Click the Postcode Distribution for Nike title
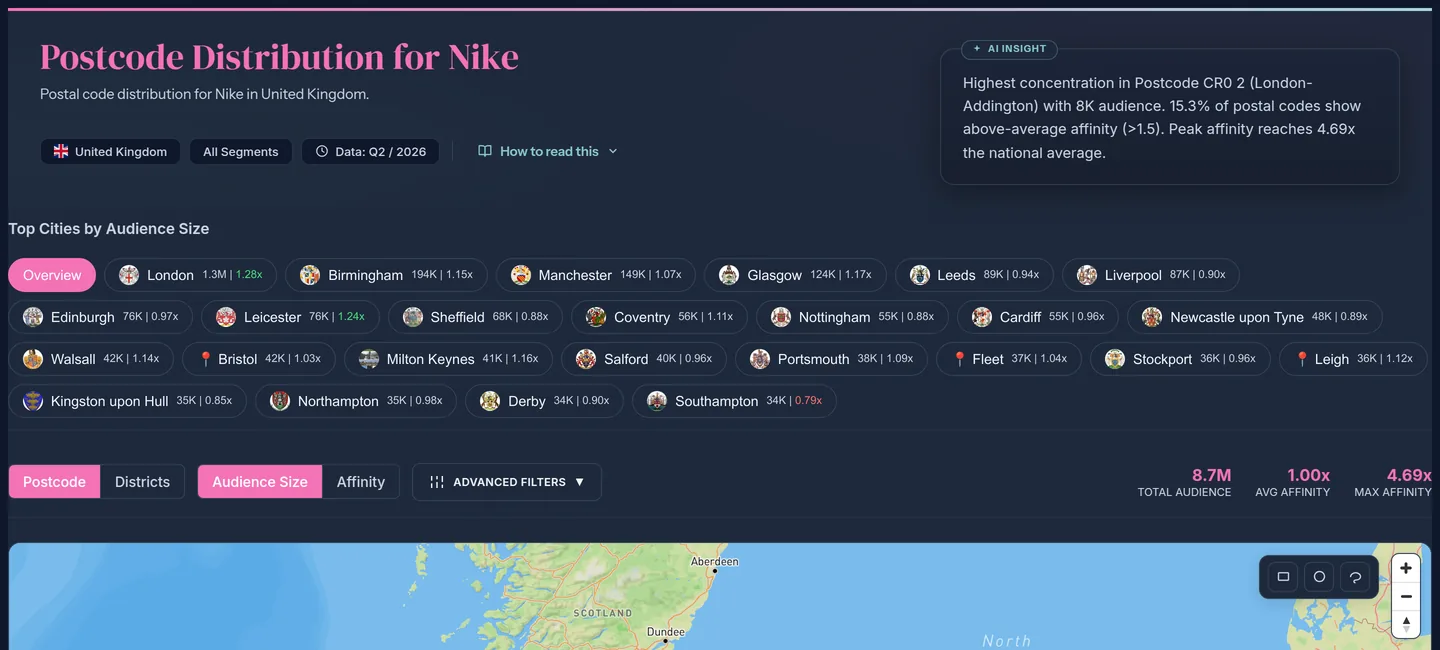The height and width of the screenshot is (650, 1440). (279, 57)
